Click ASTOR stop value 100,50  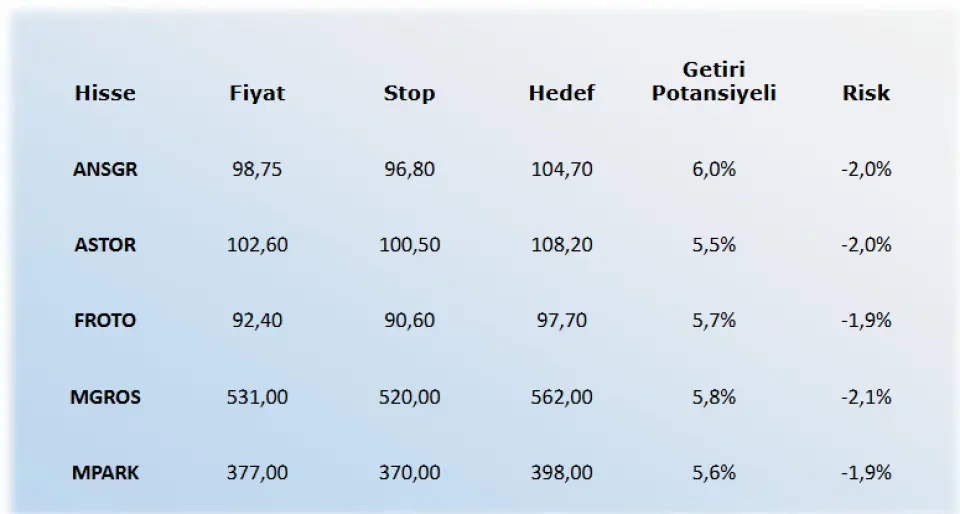(409, 245)
